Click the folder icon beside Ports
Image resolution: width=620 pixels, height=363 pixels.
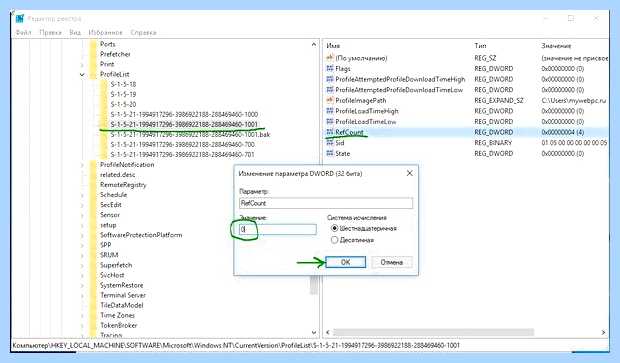93,44
